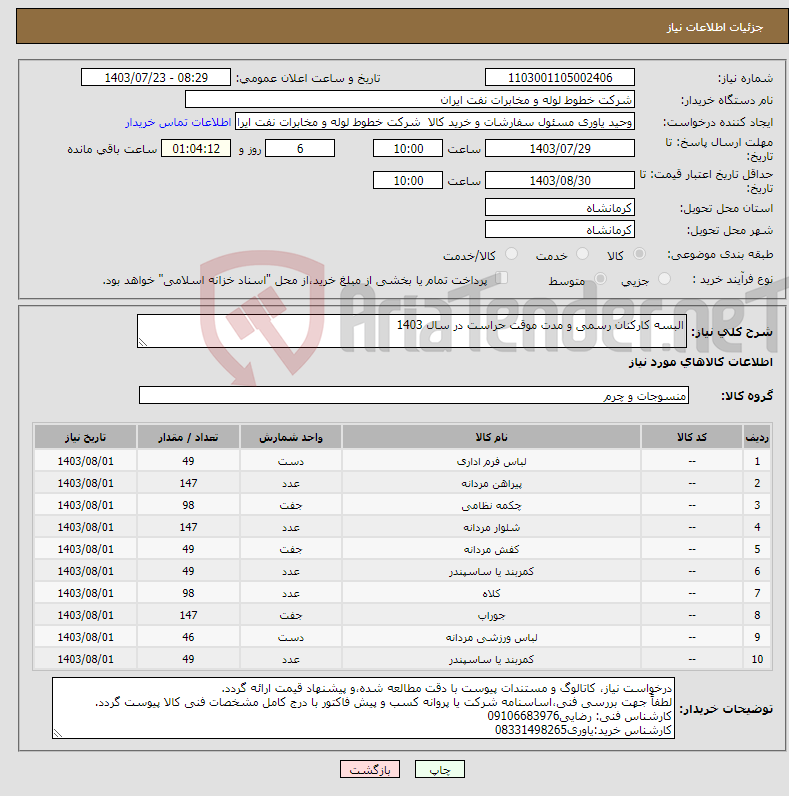
Task: Click the تاریخ نیاز column header
Action: (x=85, y=437)
